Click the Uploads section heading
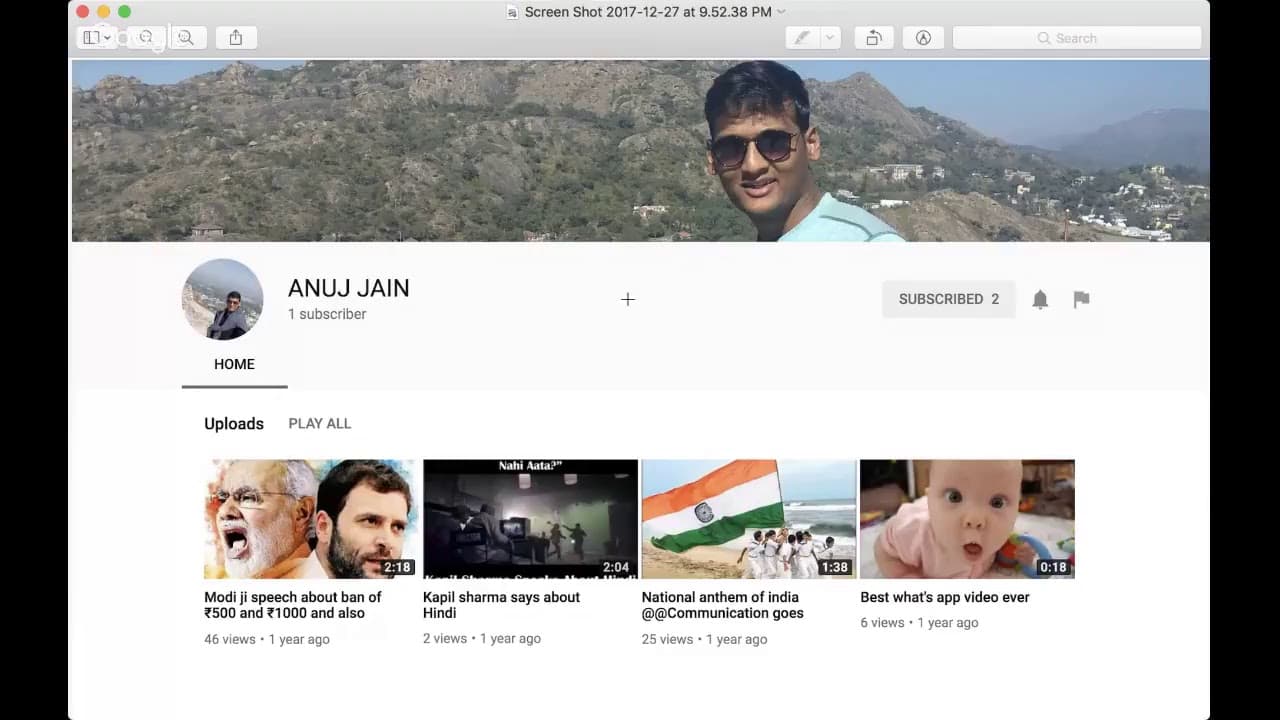Viewport: 1280px width, 720px height. click(x=234, y=423)
